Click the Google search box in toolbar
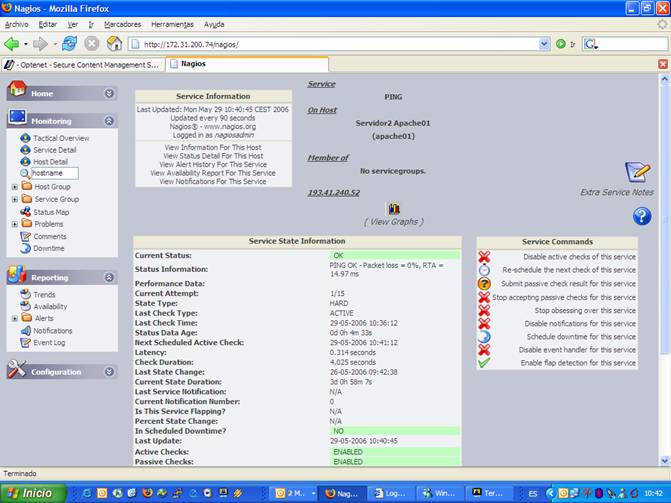This screenshot has width=671, height=503. click(x=625, y=44)
